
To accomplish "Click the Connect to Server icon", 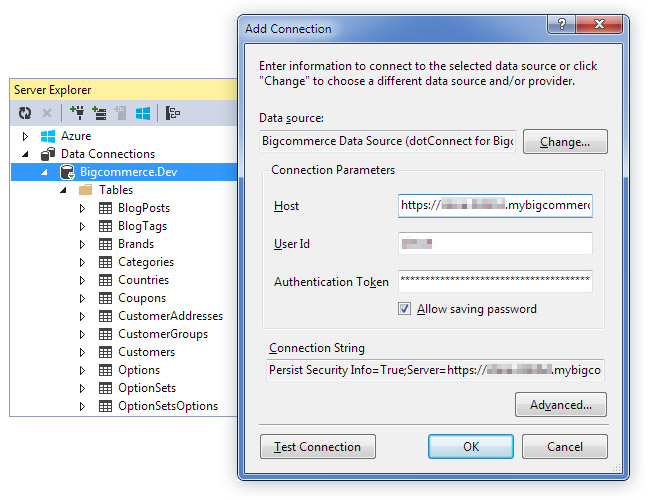I will point(99,113).
